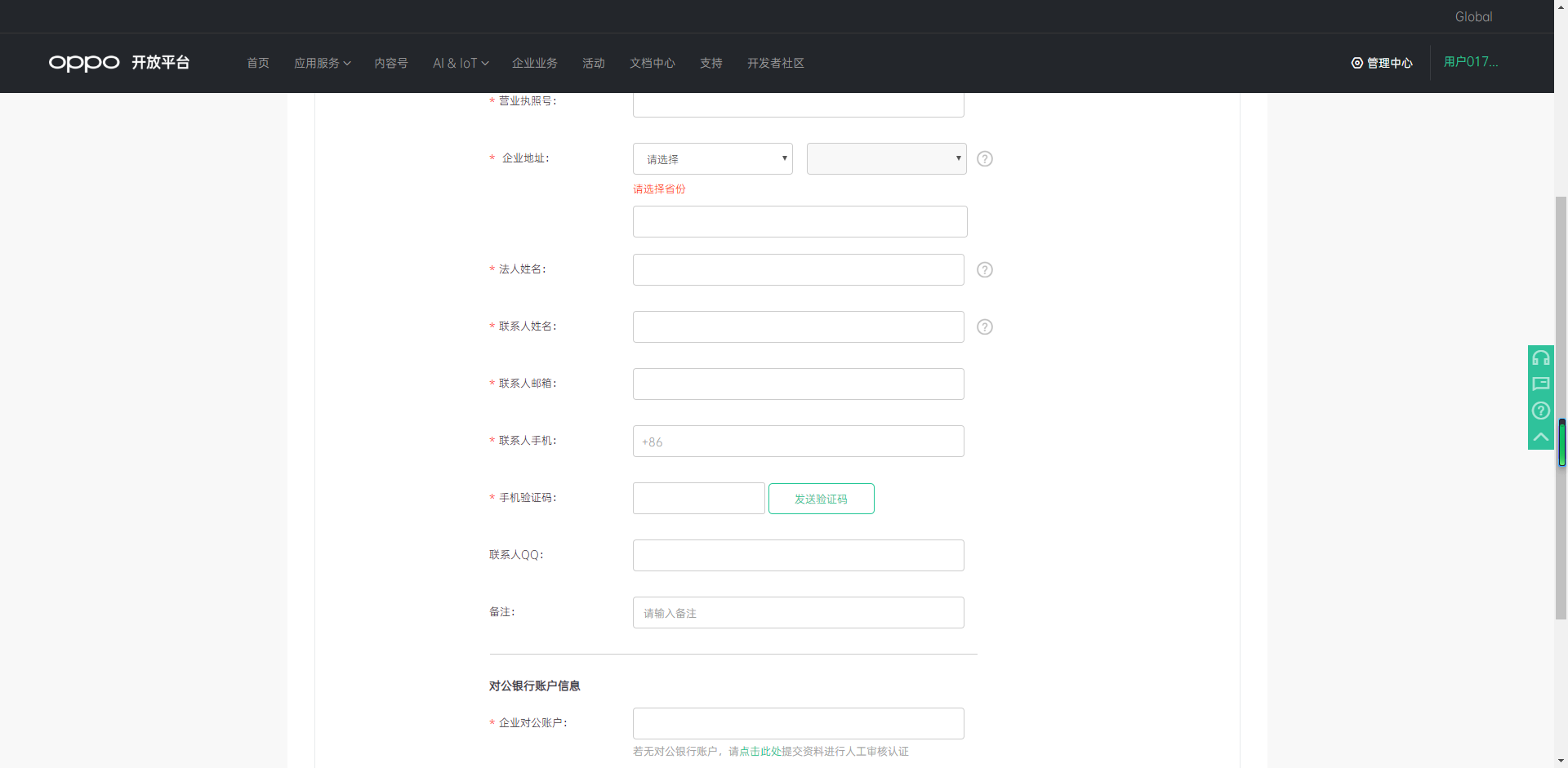1568x768 pixels.
Task: Open 开发者社区 navigation item
Action: point(776,63)
